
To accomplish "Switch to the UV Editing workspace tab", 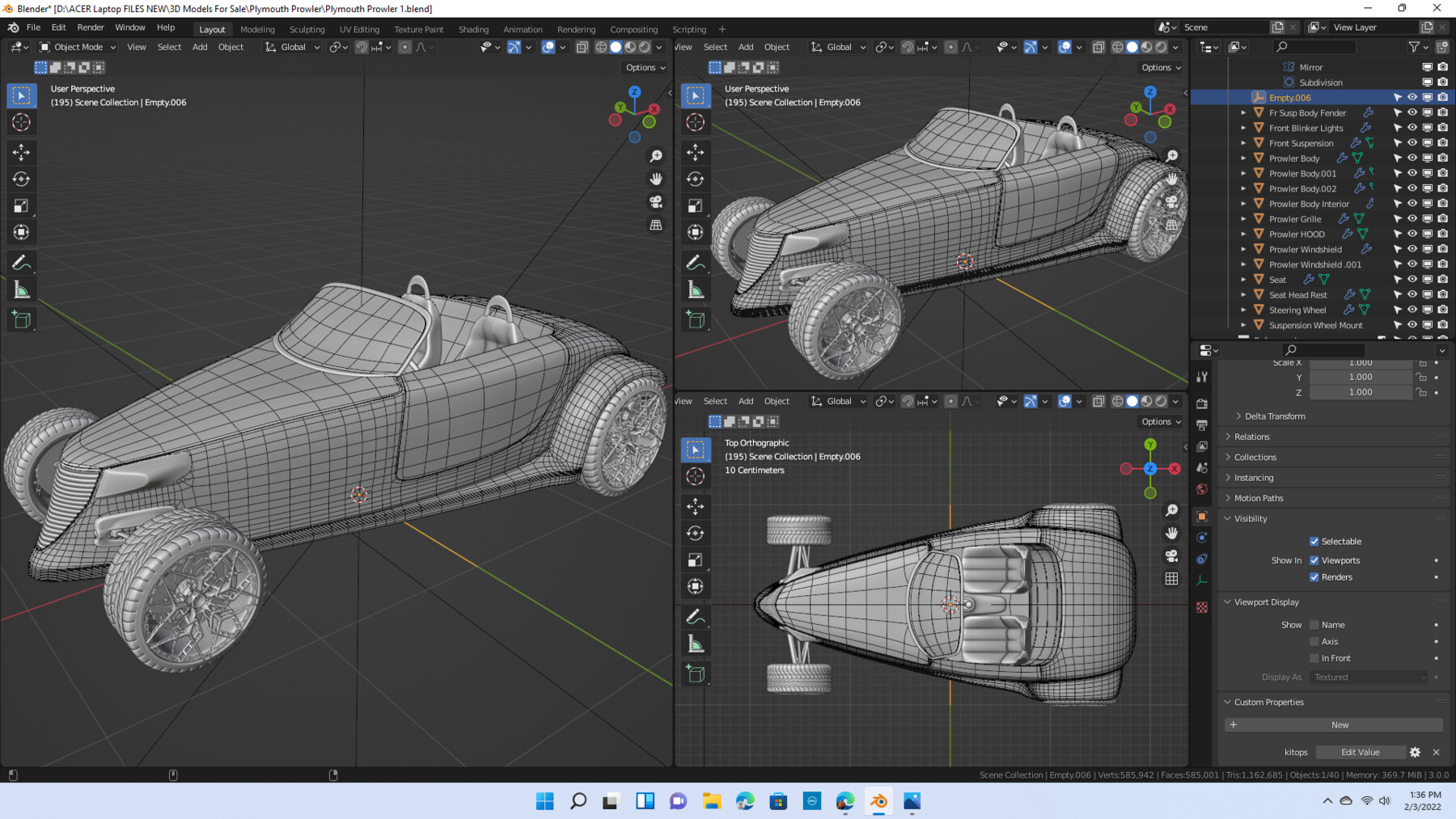I will (359, 29).
